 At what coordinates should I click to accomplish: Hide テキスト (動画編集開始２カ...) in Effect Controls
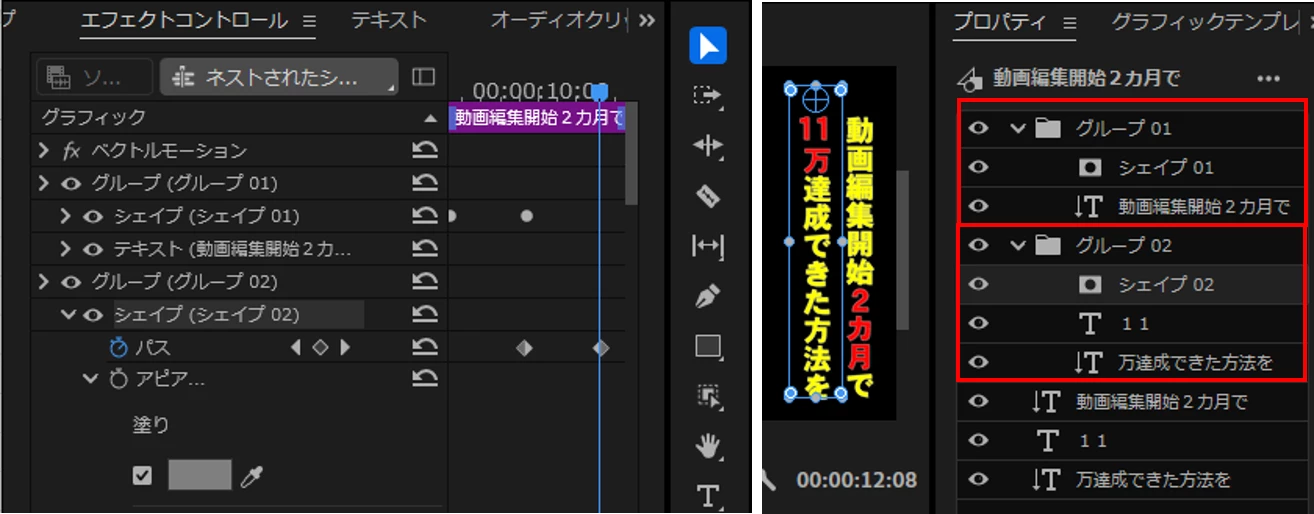(x=93, y=249)
